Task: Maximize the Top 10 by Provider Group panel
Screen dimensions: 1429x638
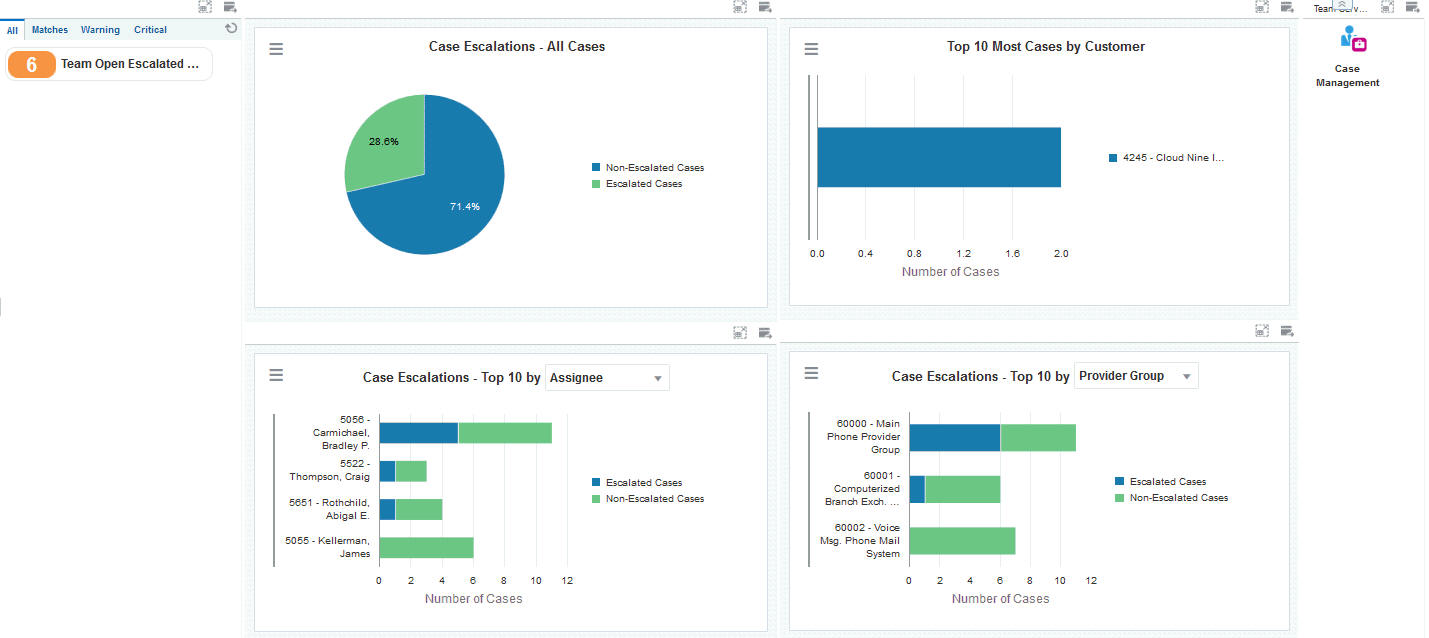Action: click(1262, 330)
